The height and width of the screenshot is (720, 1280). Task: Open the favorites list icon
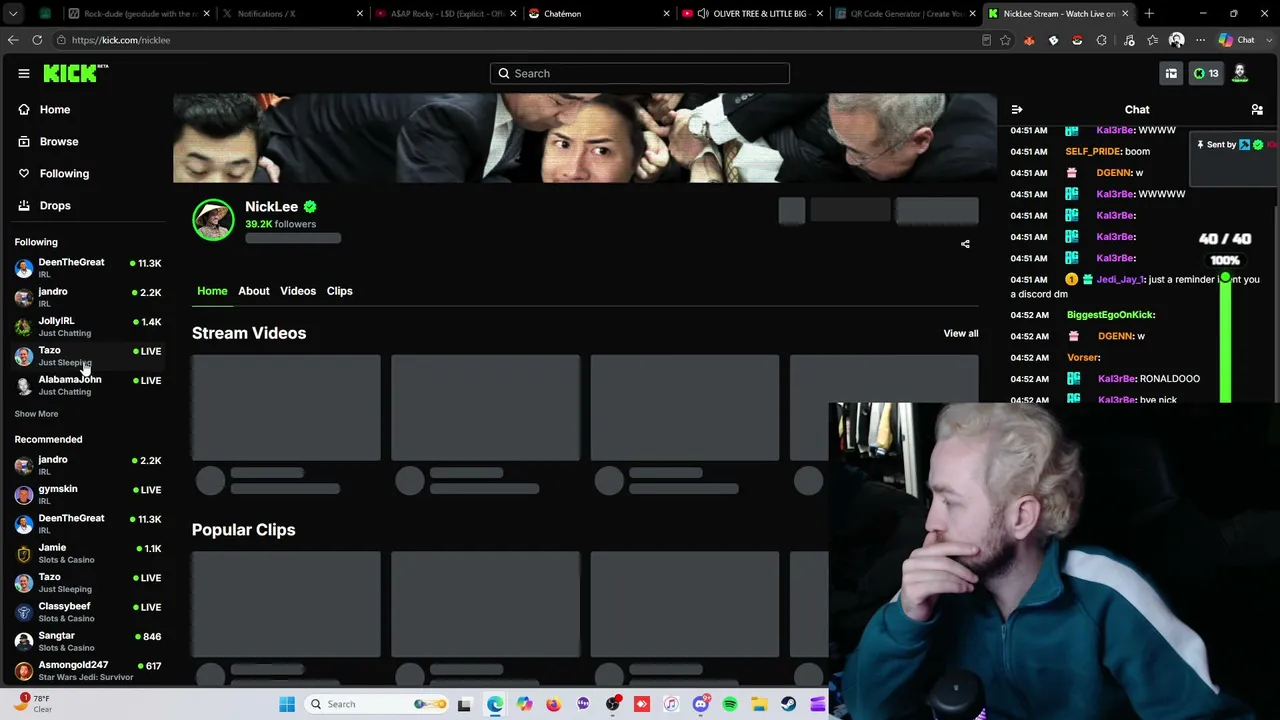pos(1153,40)
